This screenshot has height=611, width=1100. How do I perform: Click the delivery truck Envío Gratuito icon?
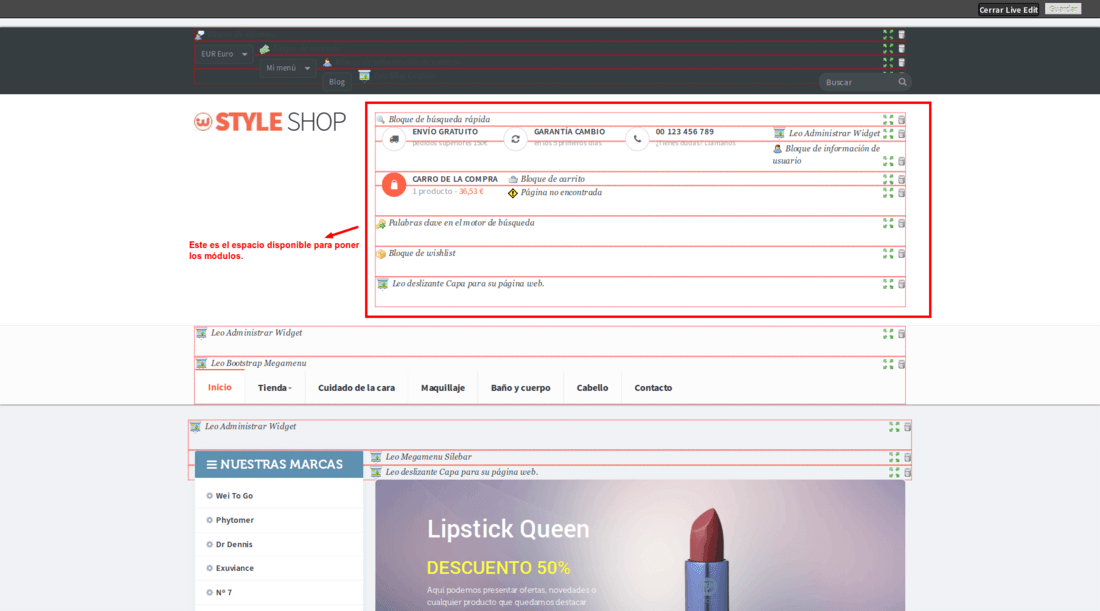tap(394, 139)
